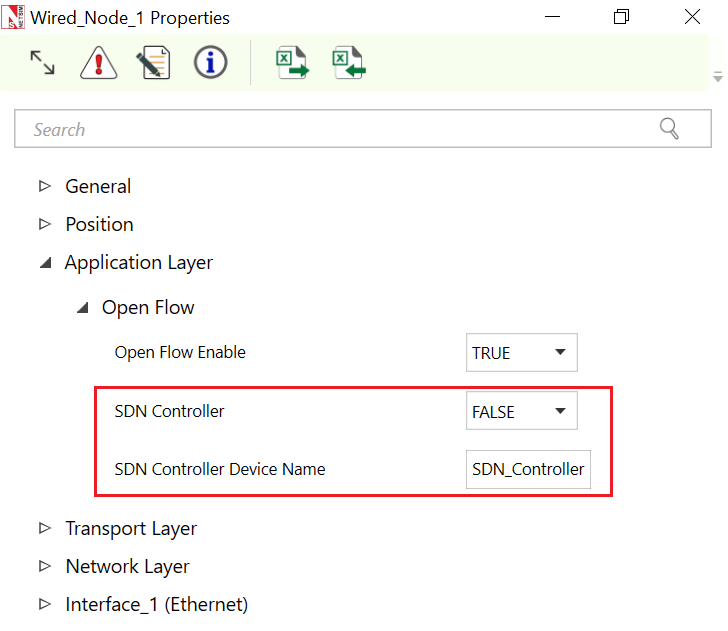The width and height of the screenshot is (728, 631).
Task: Expand the General section
Action: [44, 186]
